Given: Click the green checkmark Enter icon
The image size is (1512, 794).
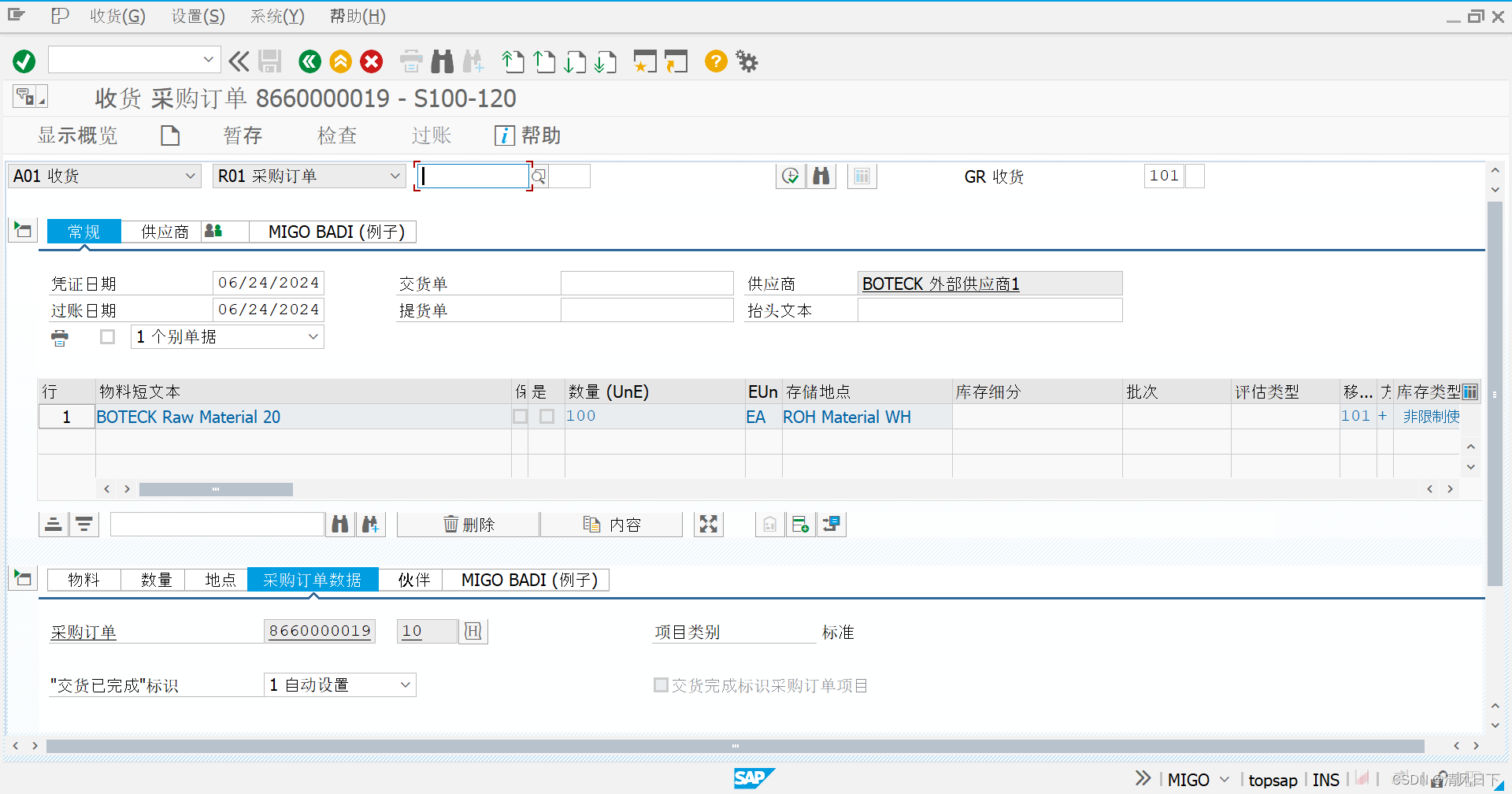Looking at the screenshot, I should click(24, 61).
